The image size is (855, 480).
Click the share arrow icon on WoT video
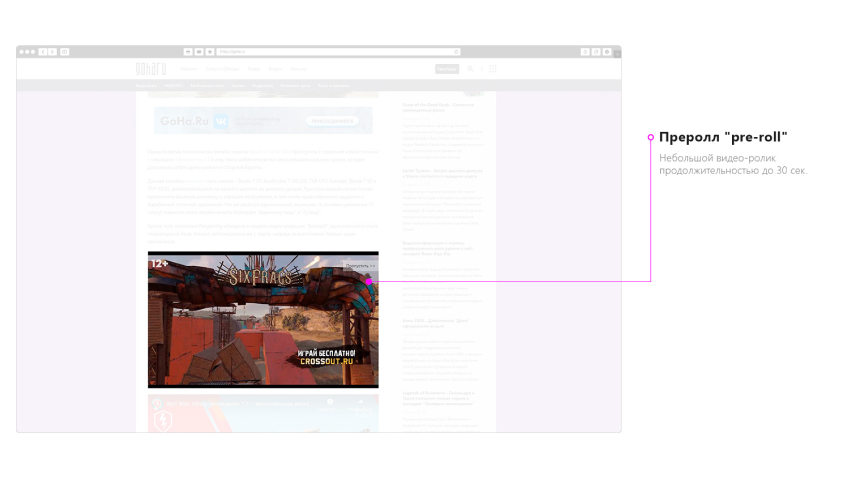coord(360,403)
